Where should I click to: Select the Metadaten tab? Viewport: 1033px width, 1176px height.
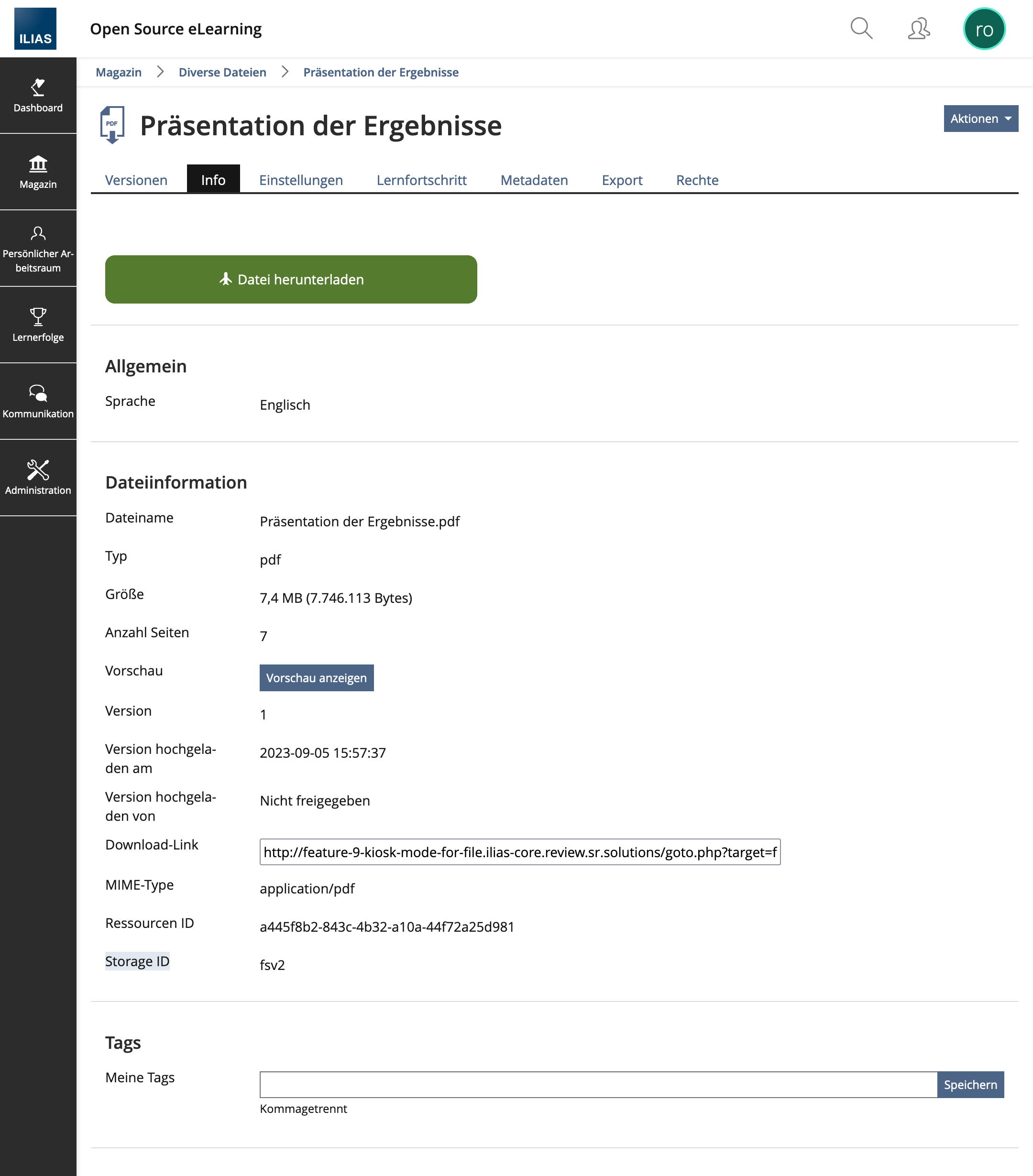point(533,180)
